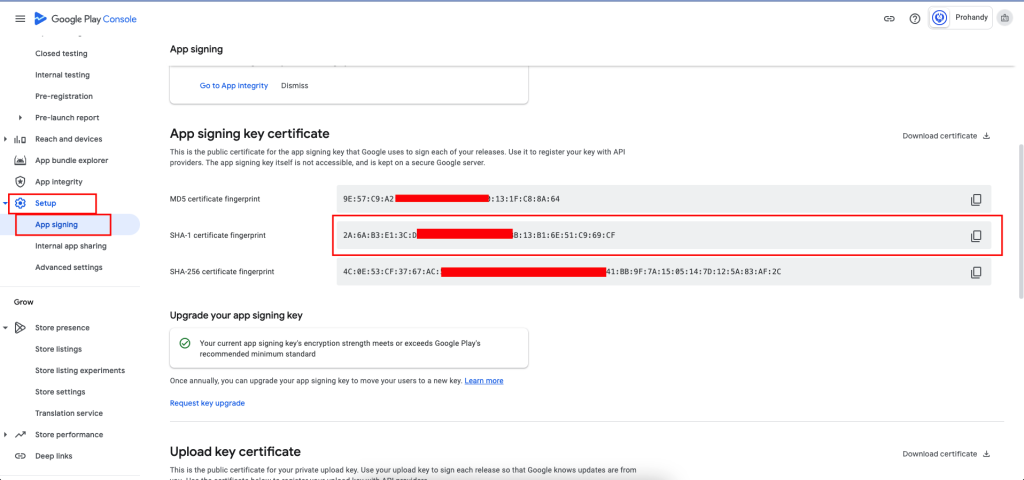The image size is (1024, 480).
Task: Select Internal app sharing menu item
Action: (x=71, y=246)
